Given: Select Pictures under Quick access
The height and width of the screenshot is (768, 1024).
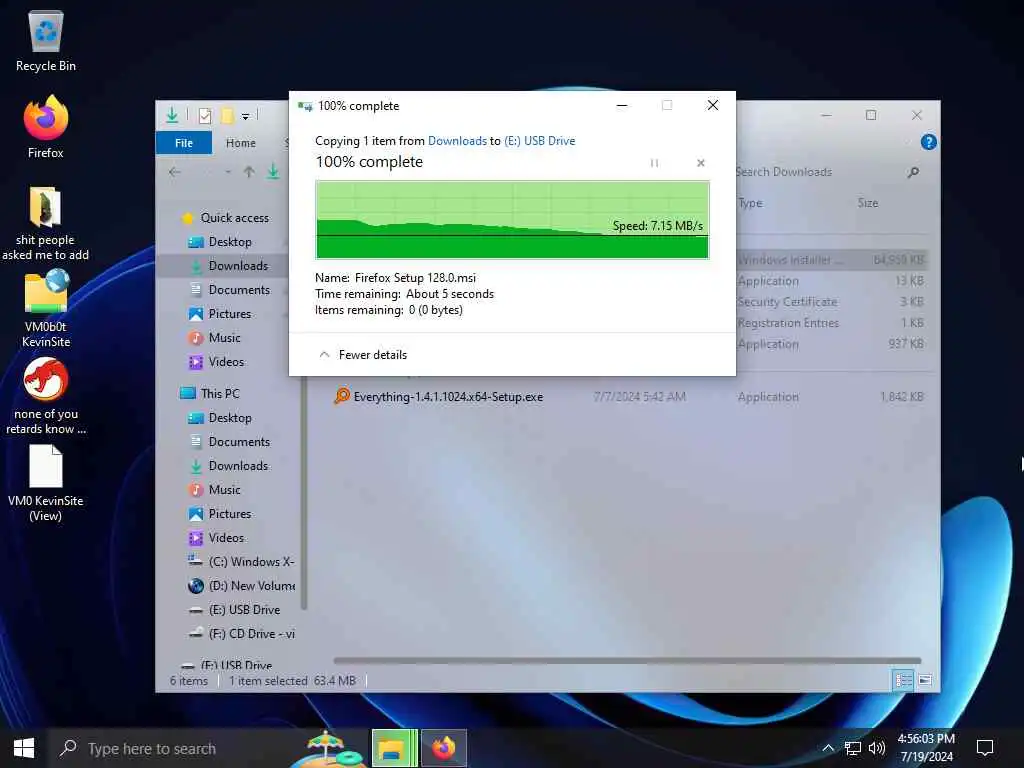Looking at the screenshot, I should point(220,314).
